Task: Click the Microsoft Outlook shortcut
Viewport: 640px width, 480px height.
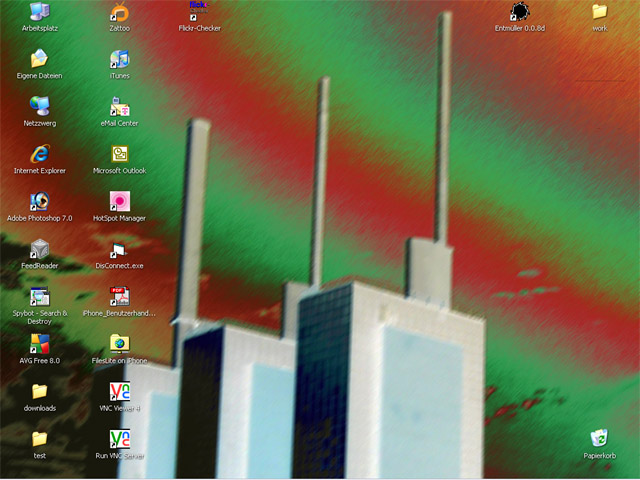Action: (119, 154)
